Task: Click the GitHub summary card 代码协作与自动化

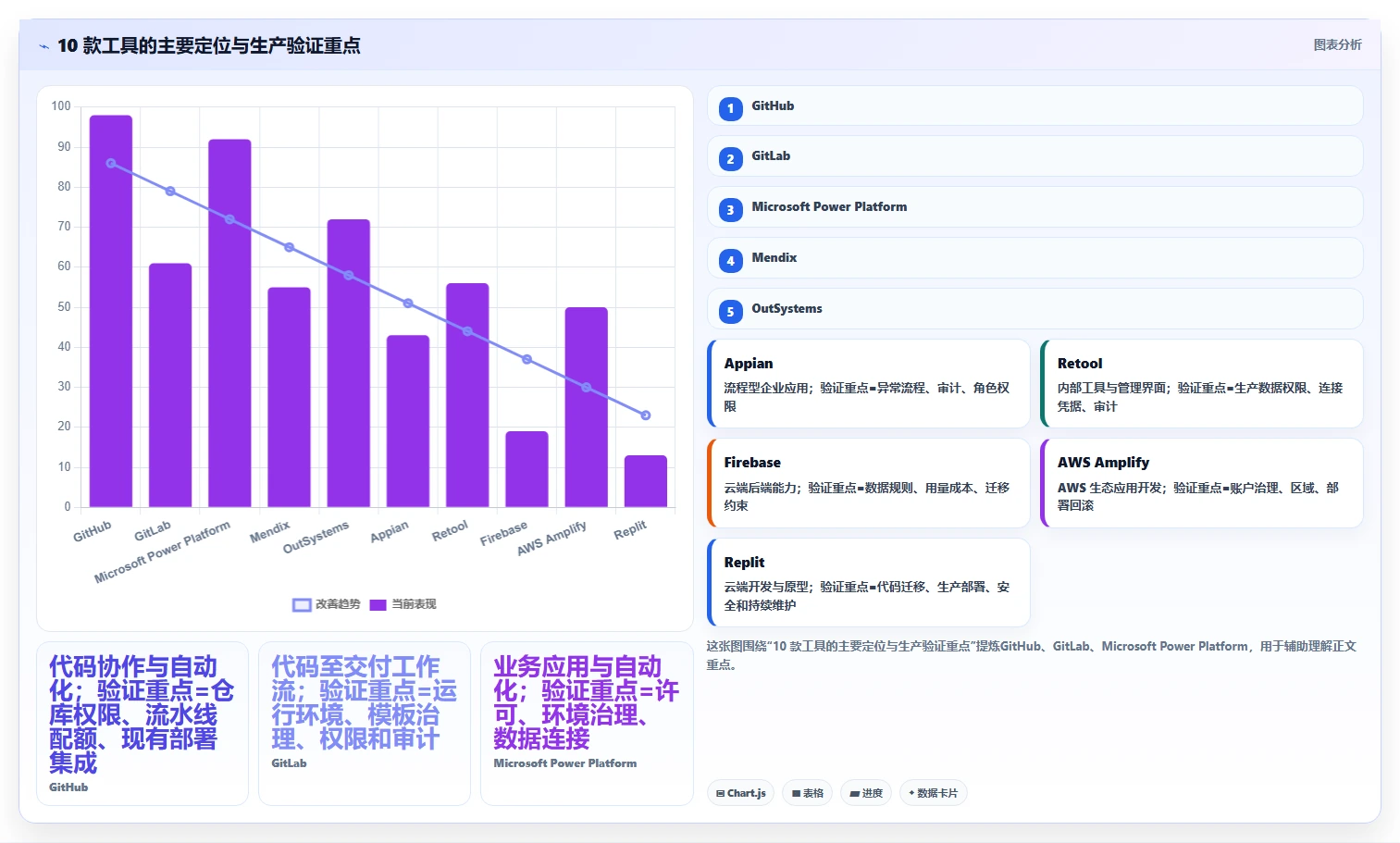Action: pos(142,724)
